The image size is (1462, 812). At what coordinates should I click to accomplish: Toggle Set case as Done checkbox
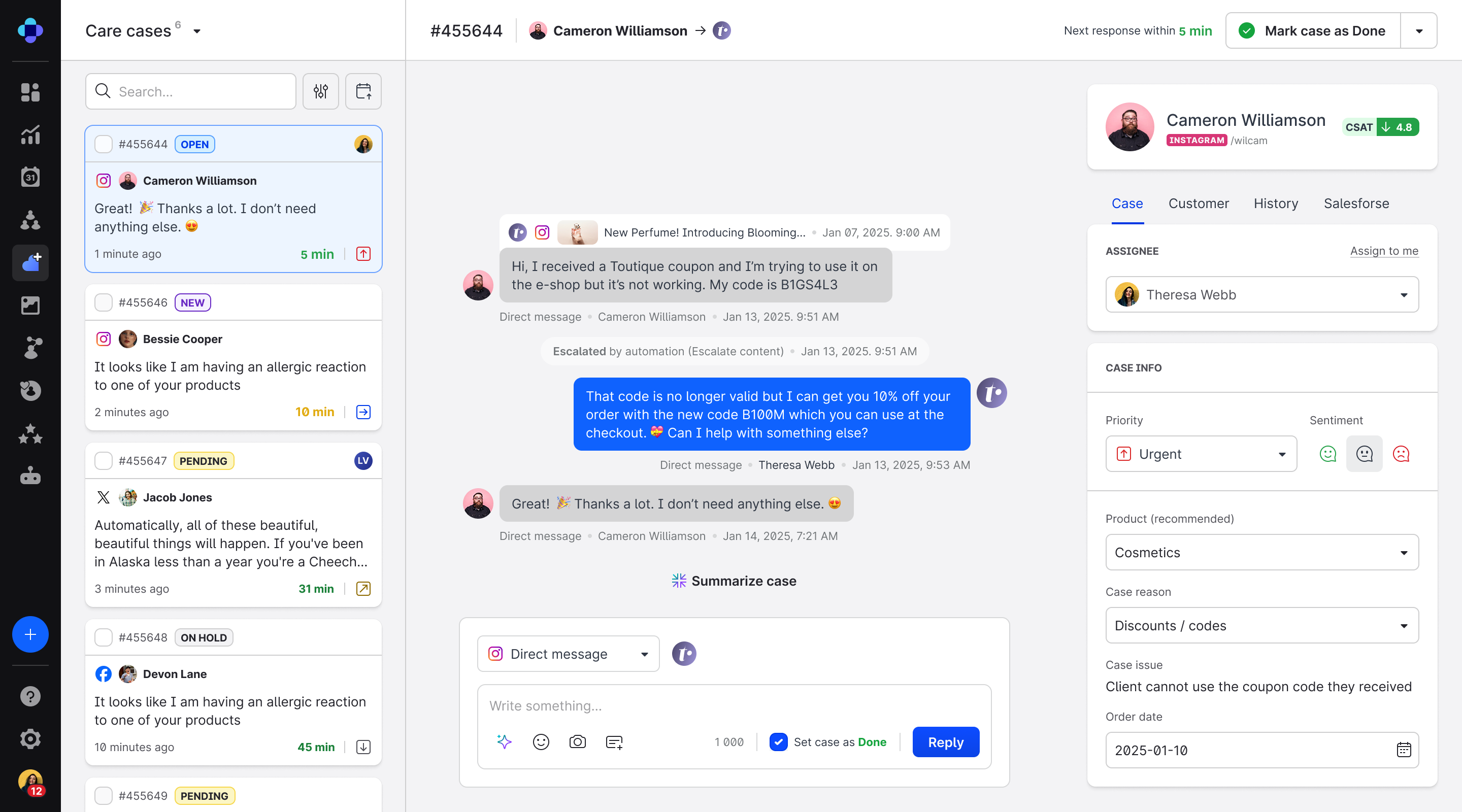779,742
